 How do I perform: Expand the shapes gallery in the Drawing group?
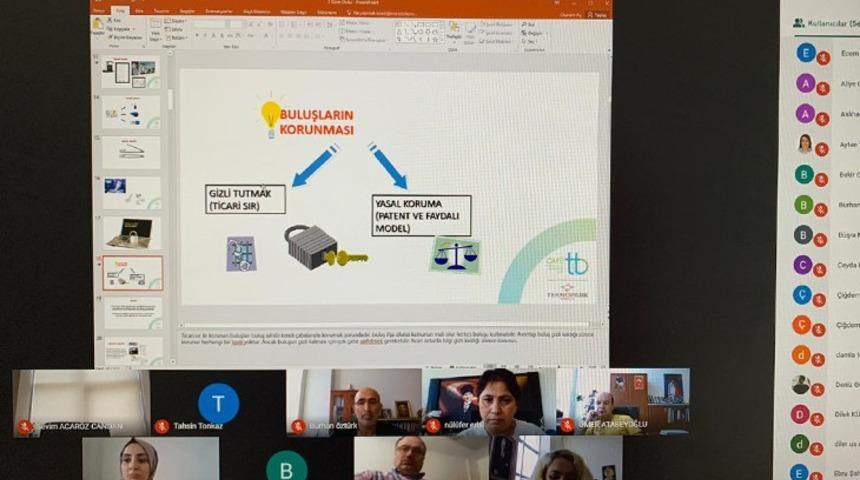point(441,39)
